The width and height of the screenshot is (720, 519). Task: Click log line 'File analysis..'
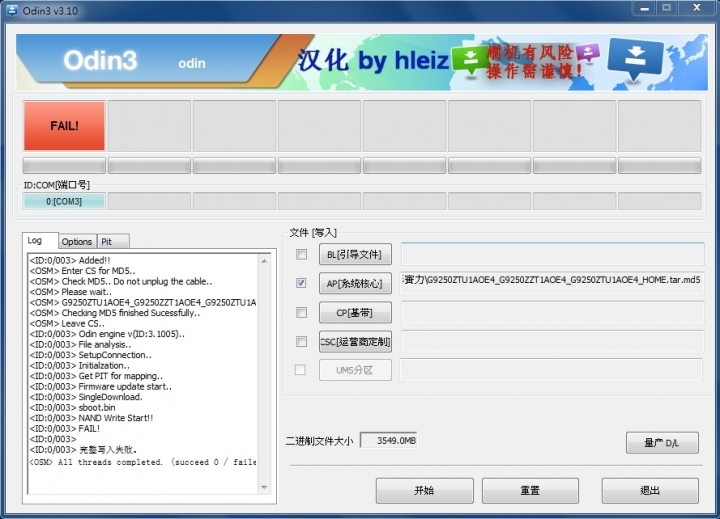[80, 344]
